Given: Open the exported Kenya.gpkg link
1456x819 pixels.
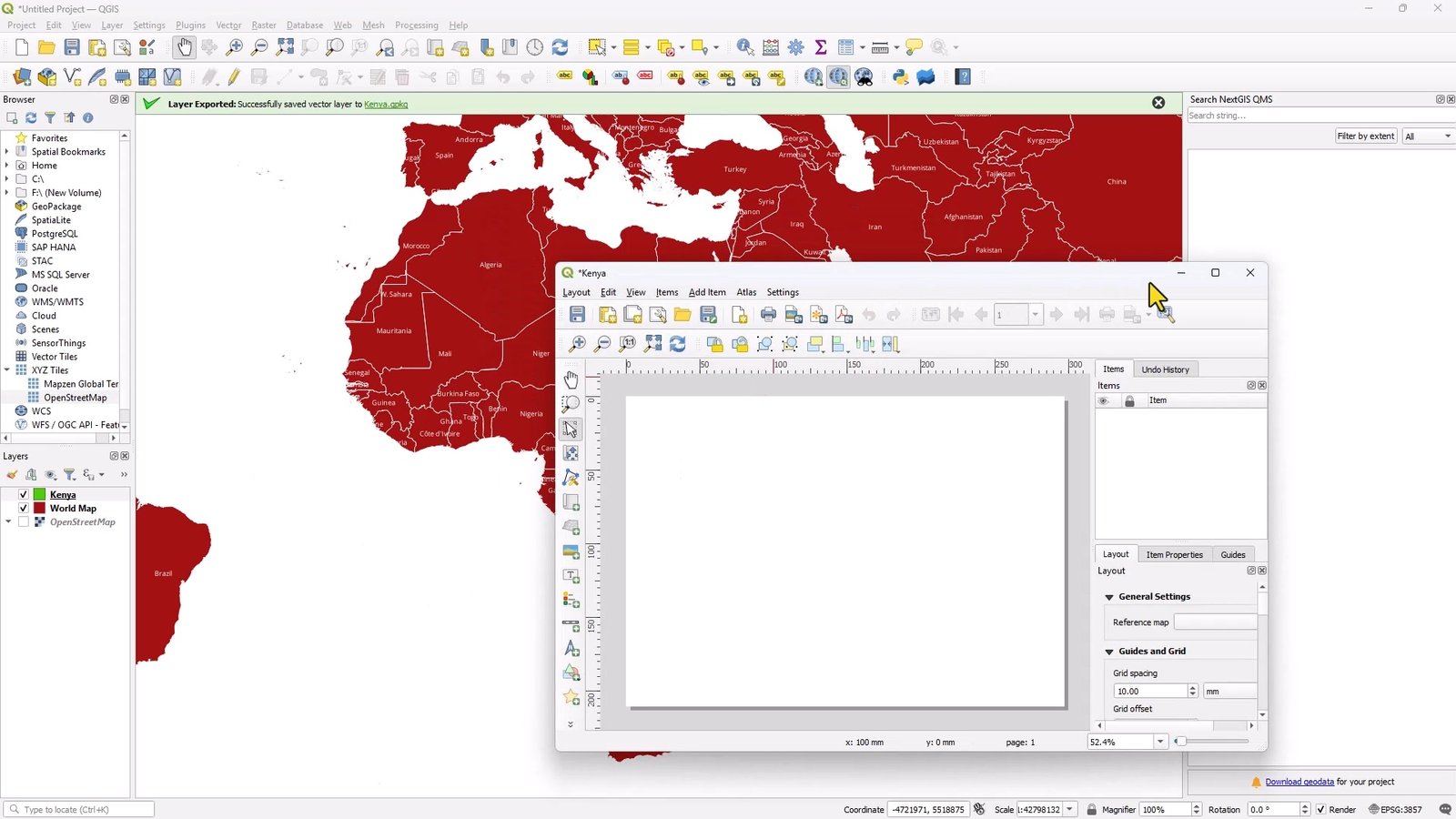Looking at the screenshot, I should point(386,105).
